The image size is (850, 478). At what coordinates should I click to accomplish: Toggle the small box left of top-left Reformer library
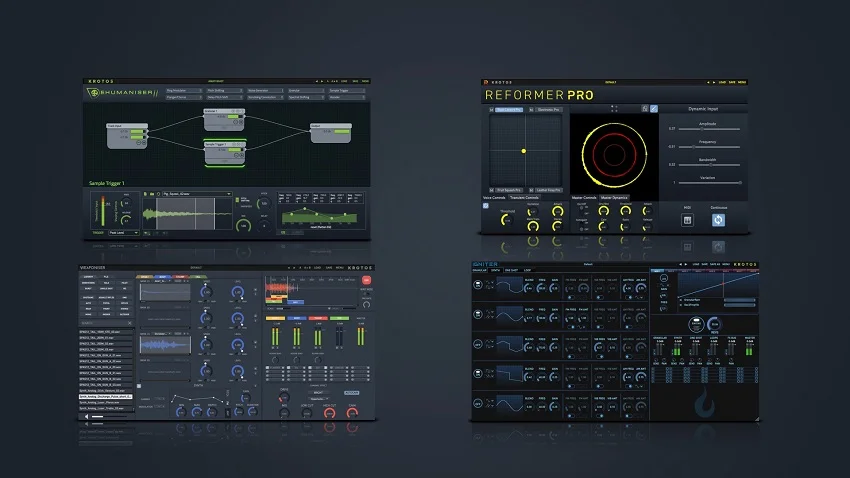[x=492, y=109]
